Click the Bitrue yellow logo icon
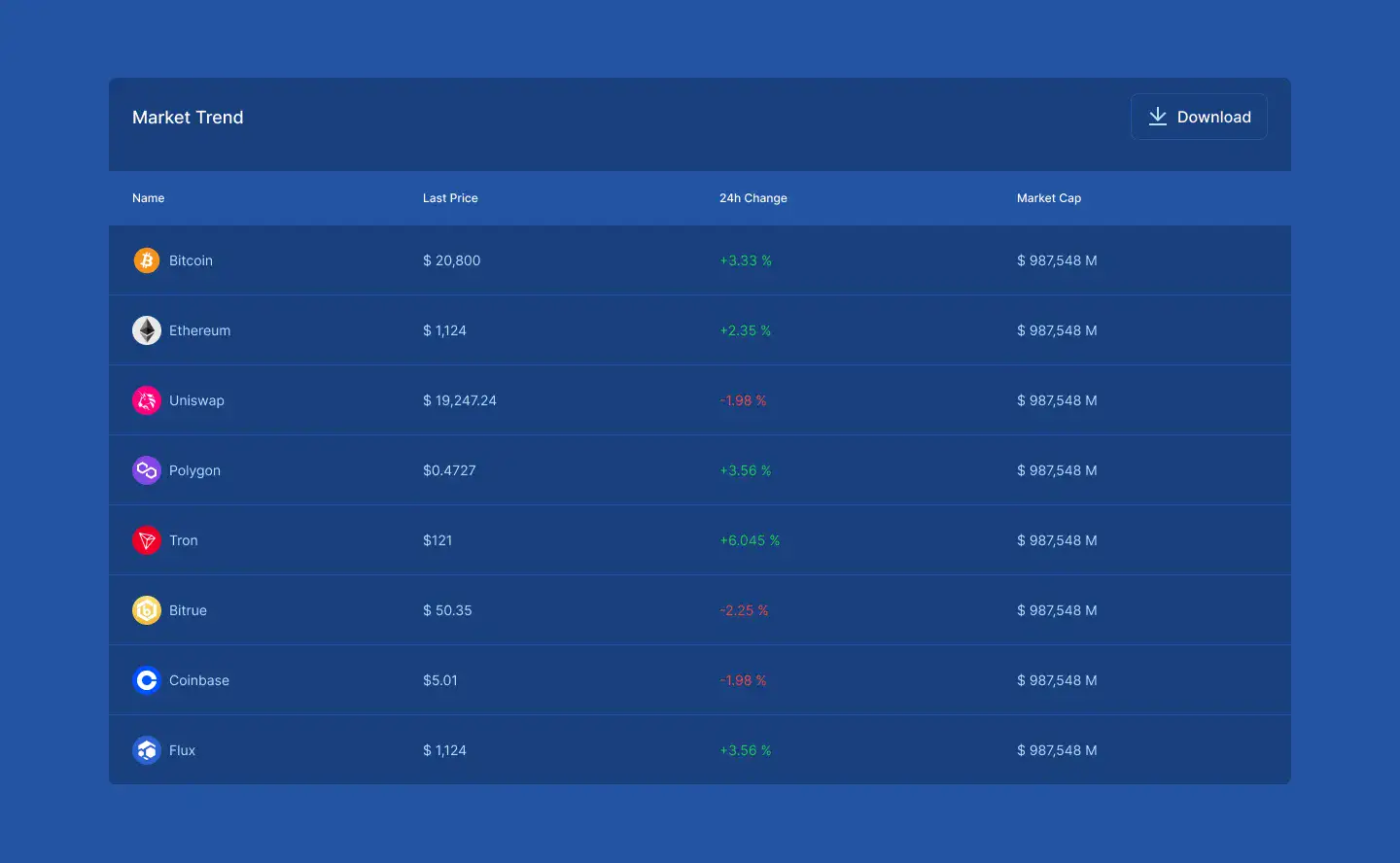 pyautogui.click(x=147, y=610)
